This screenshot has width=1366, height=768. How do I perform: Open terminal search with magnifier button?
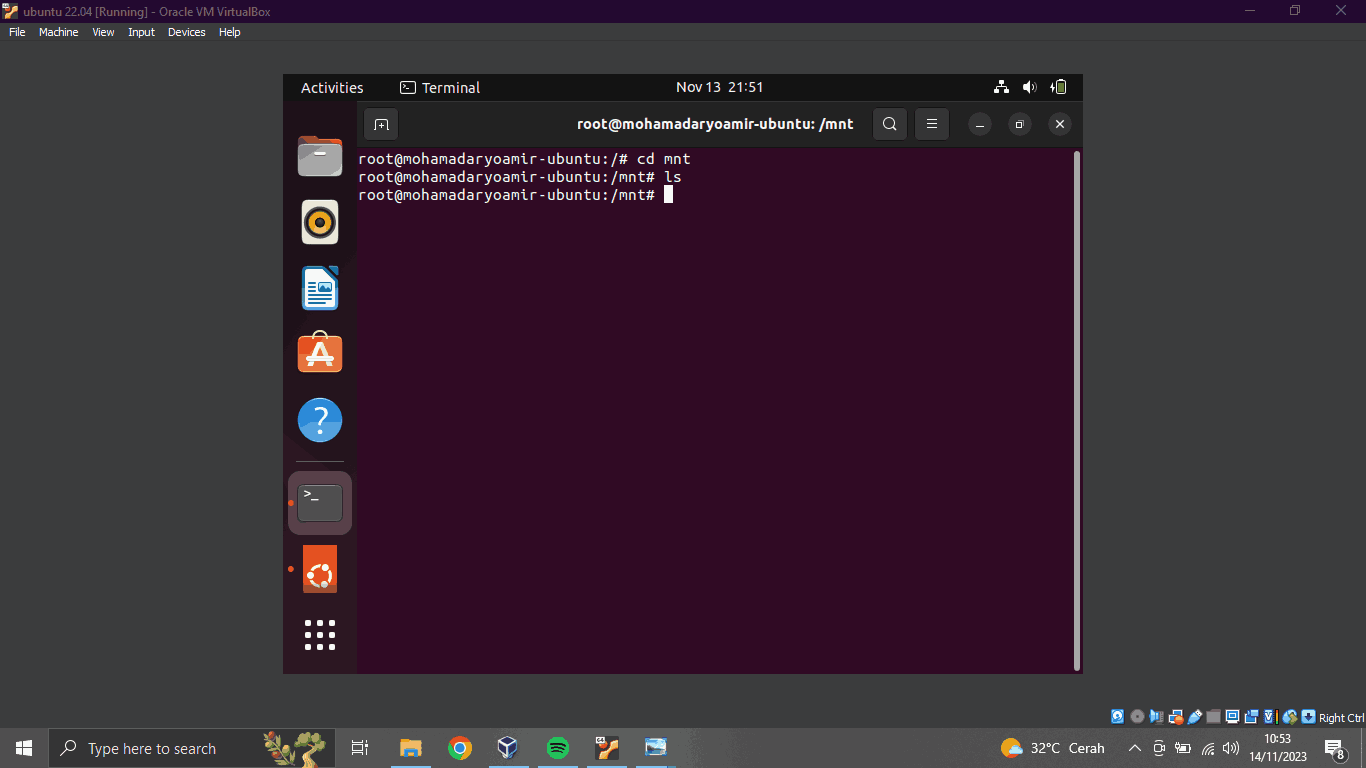click(x=890, y=125)
